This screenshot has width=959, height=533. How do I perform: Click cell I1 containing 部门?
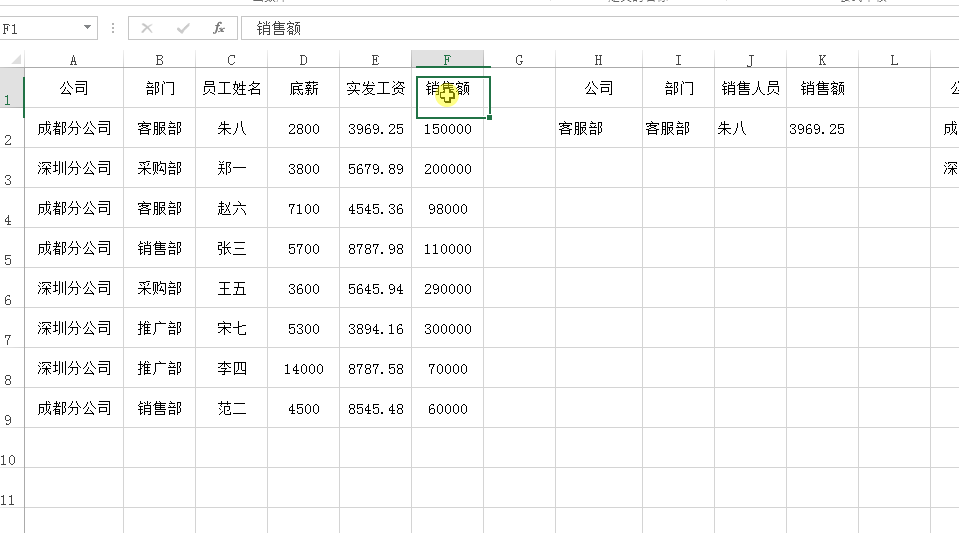[678, 89]
